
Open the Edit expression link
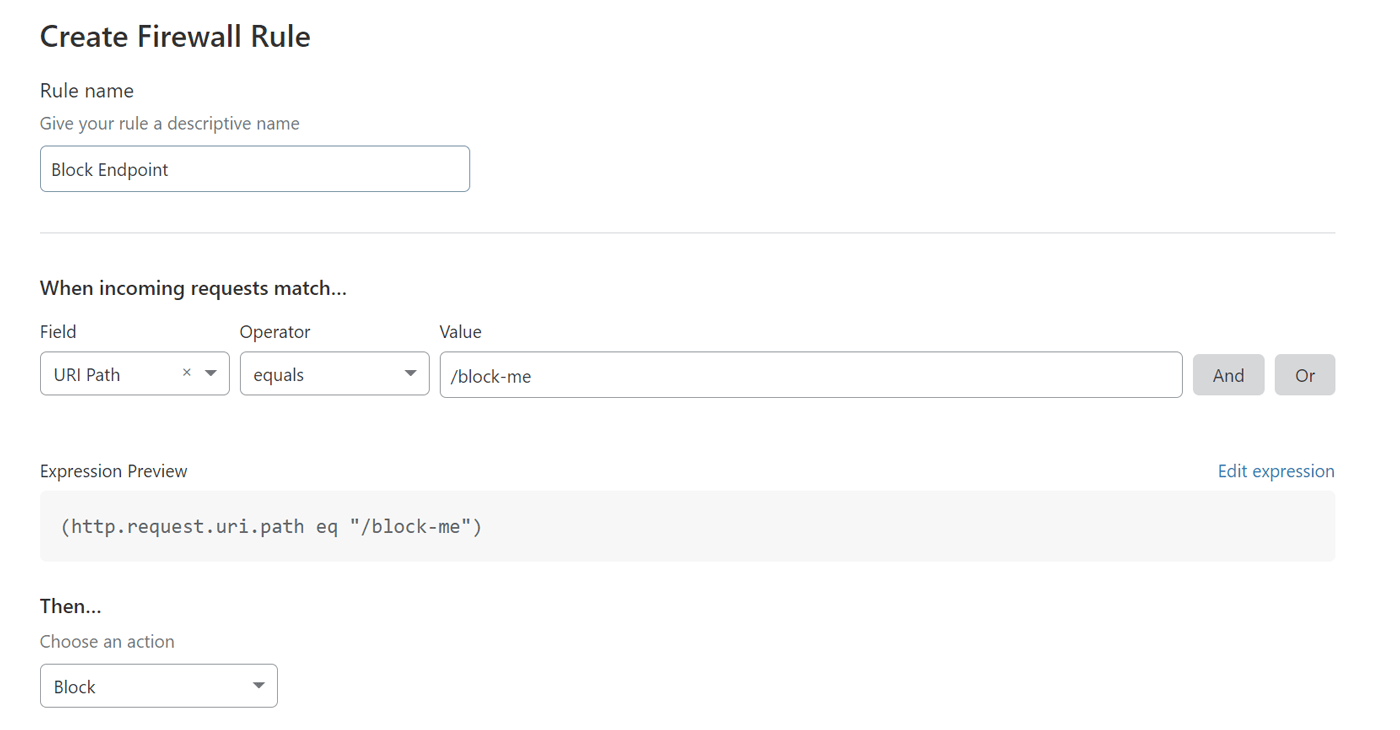(1276, 471)
